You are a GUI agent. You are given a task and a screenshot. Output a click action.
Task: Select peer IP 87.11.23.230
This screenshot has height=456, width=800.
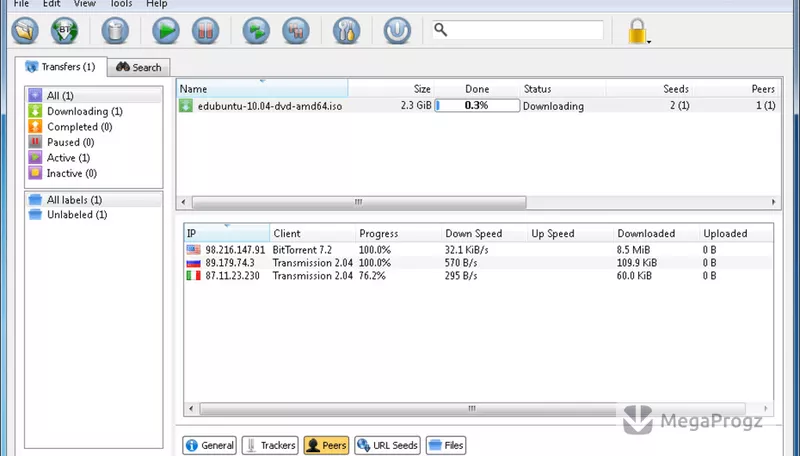point(232,275)
